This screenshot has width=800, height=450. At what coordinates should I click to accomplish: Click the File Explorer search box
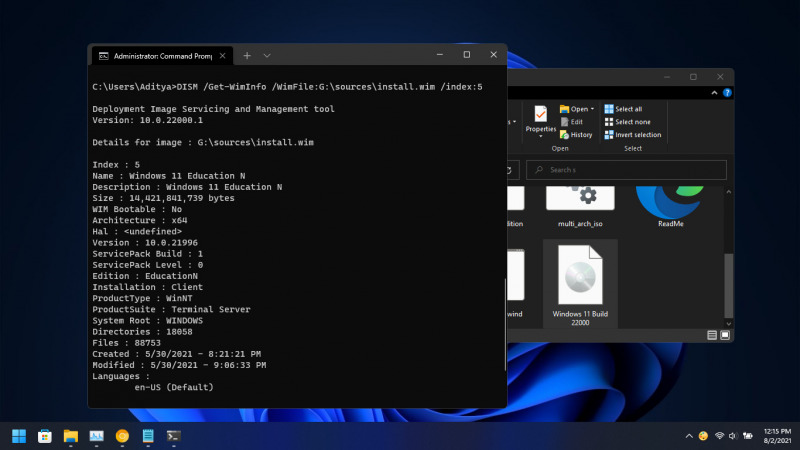click(x=626, y=170)
